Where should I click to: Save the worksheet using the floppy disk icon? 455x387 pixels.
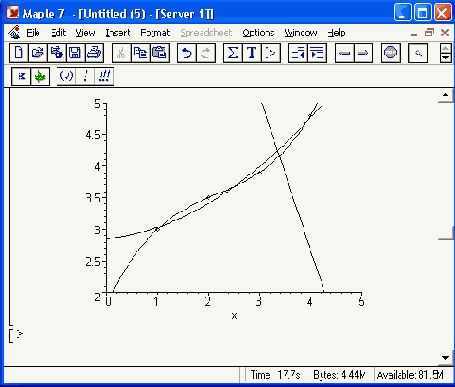coord(75,53)
